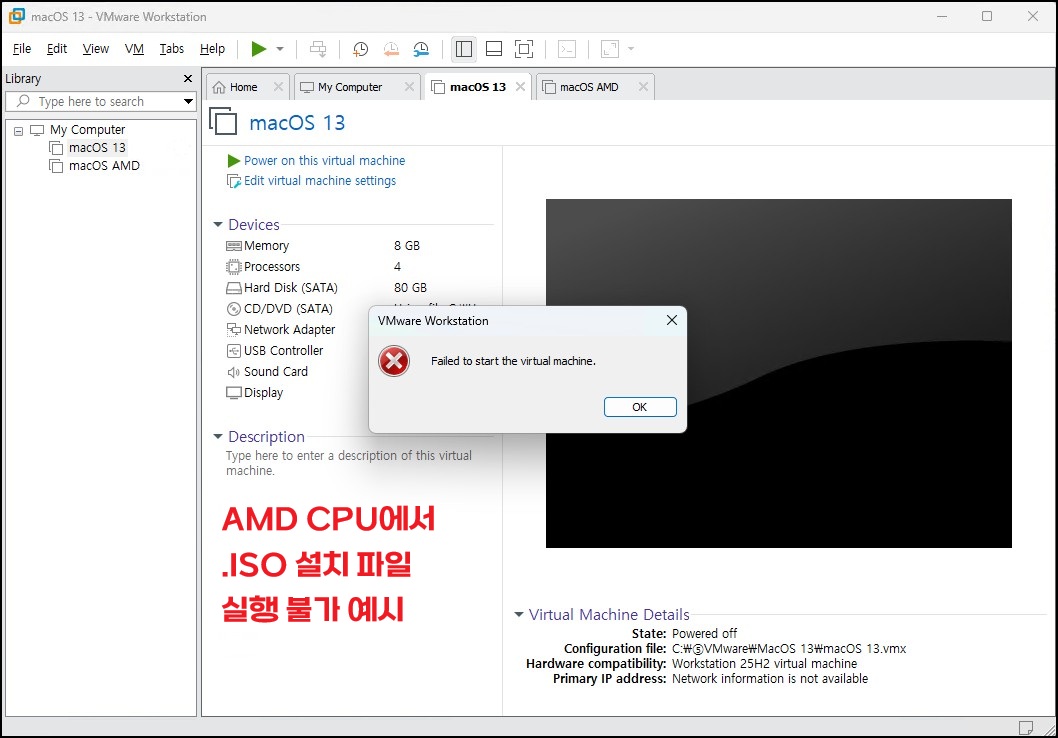The height and width of the screenshot is (738, 1058).
Task: Select the Sound Card device row
Action: 267,372
